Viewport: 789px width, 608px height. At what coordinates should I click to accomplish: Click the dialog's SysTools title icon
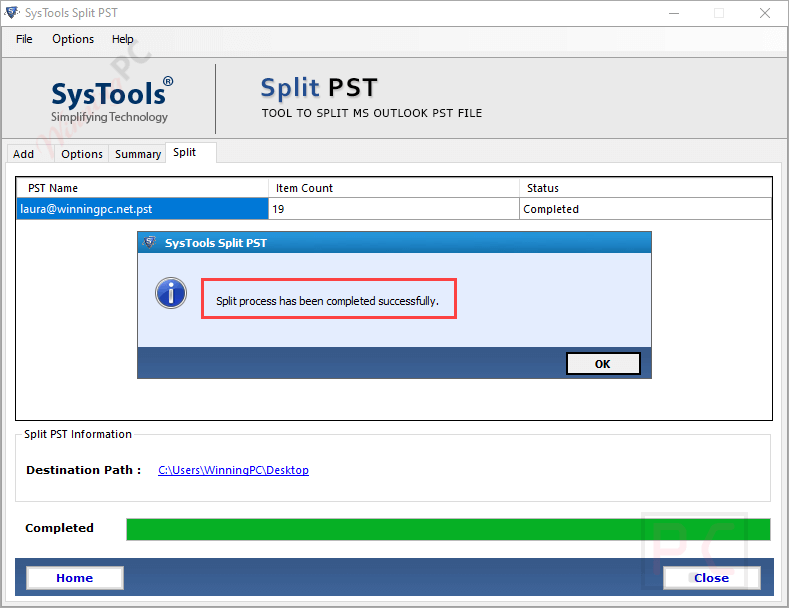[149, 243]
